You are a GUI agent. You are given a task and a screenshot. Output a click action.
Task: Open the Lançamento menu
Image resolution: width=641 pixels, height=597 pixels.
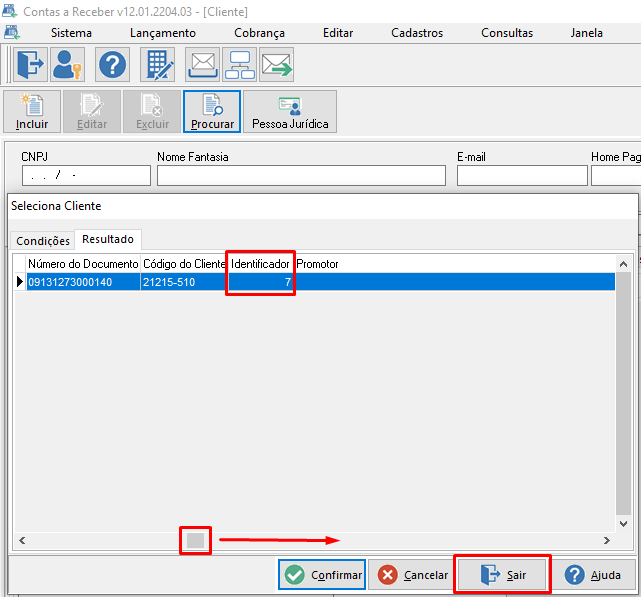tap(163, 33)
